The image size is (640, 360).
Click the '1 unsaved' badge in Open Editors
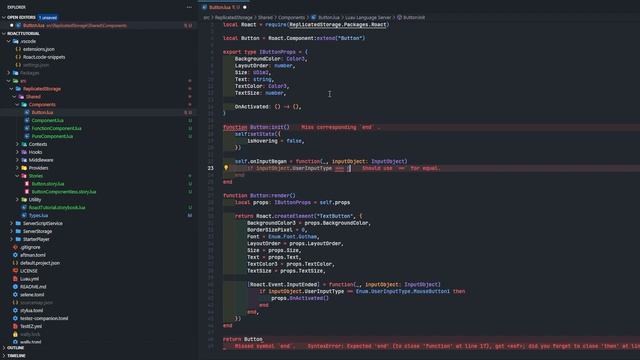(48, 18)
